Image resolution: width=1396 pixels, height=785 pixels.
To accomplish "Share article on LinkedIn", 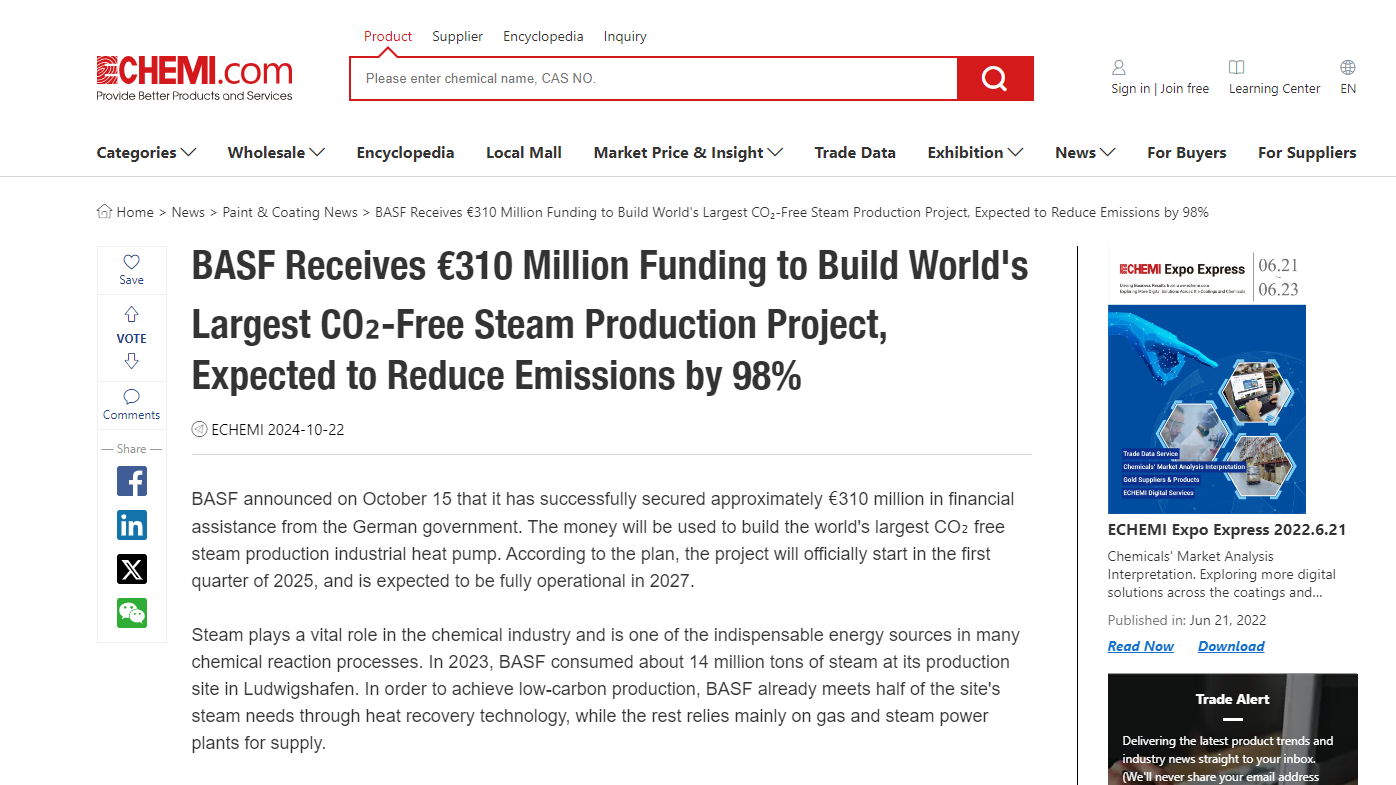I will pyautogui.click(x=132, y=525).
